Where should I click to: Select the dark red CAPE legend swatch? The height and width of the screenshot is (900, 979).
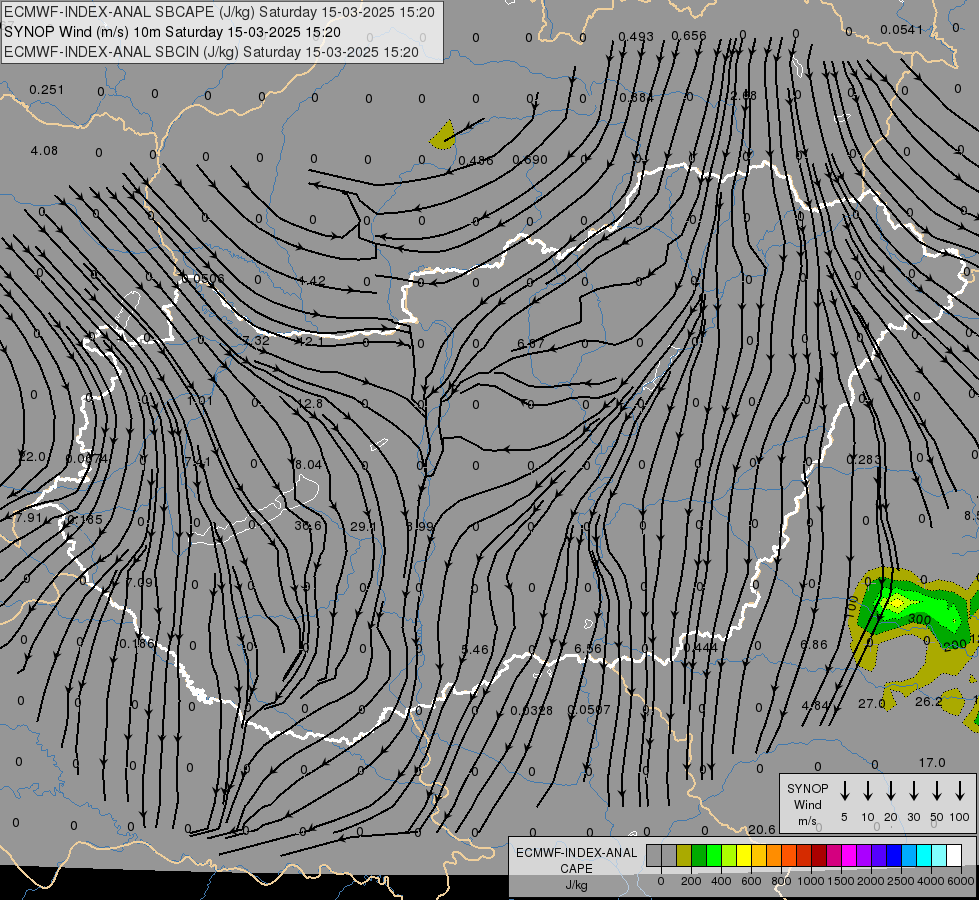point(819,855)
